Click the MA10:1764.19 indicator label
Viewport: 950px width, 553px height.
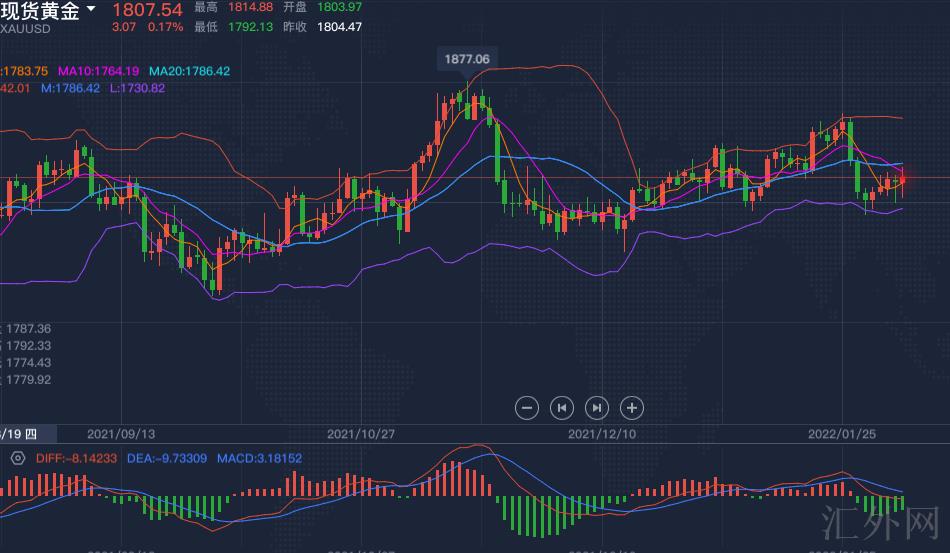(100, 72)
